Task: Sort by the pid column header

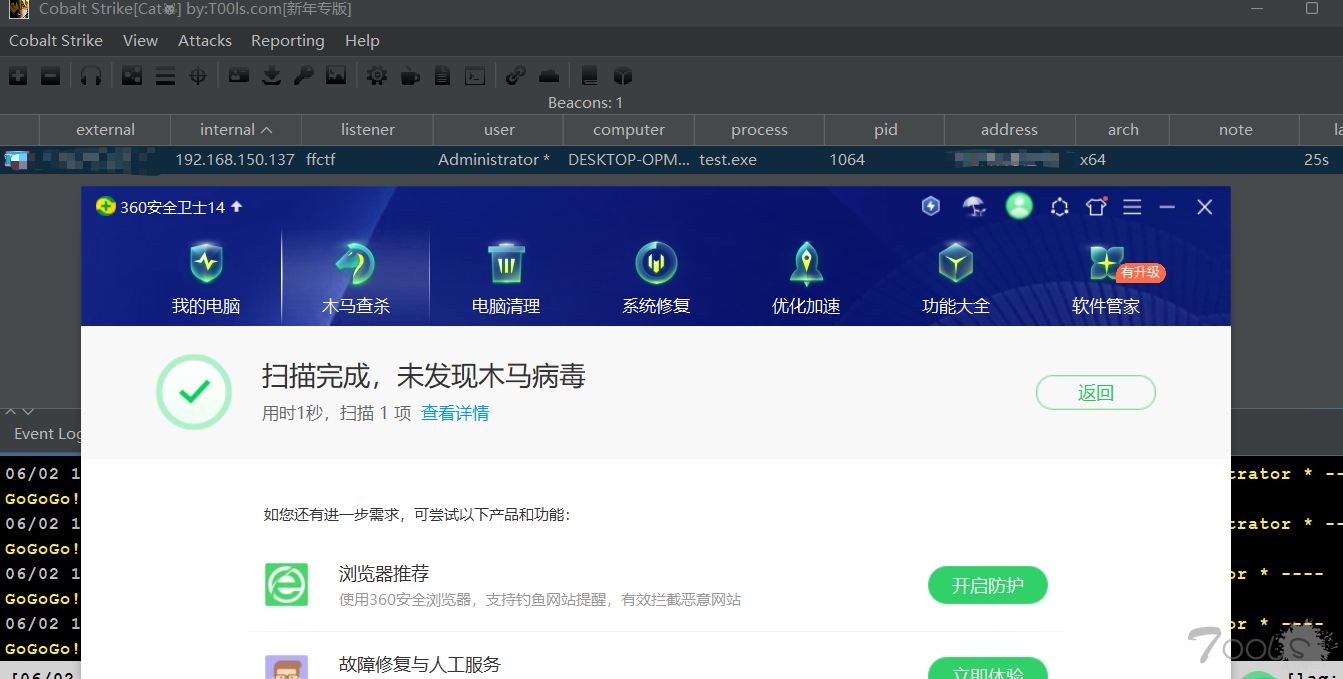Action: click(885, 130)
